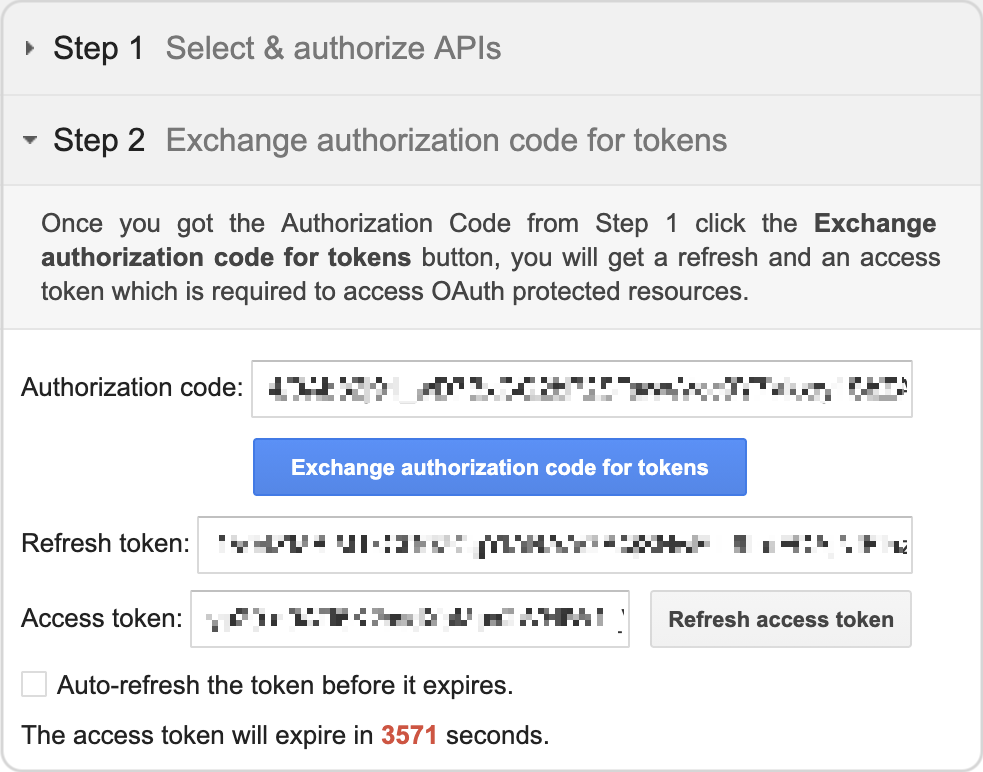Click the 'Refresh access token' button
The width and height of the screenshot is (983, 772).
click(x=780, y=619)
